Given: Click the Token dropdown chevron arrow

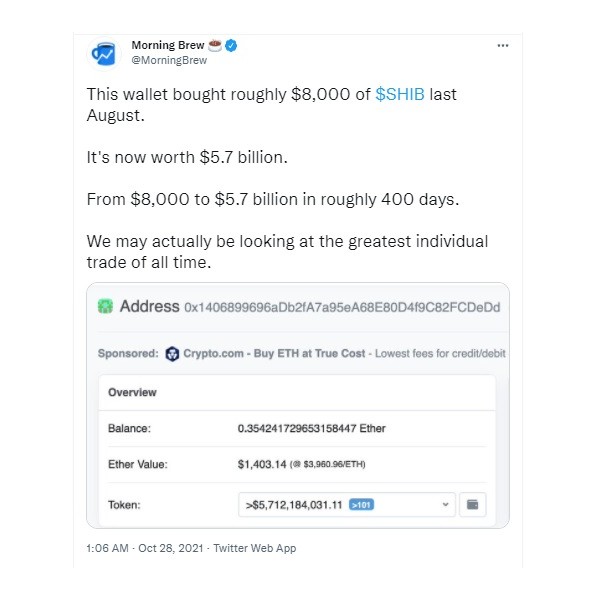Looking at the screenshot, I should (445, 505).
